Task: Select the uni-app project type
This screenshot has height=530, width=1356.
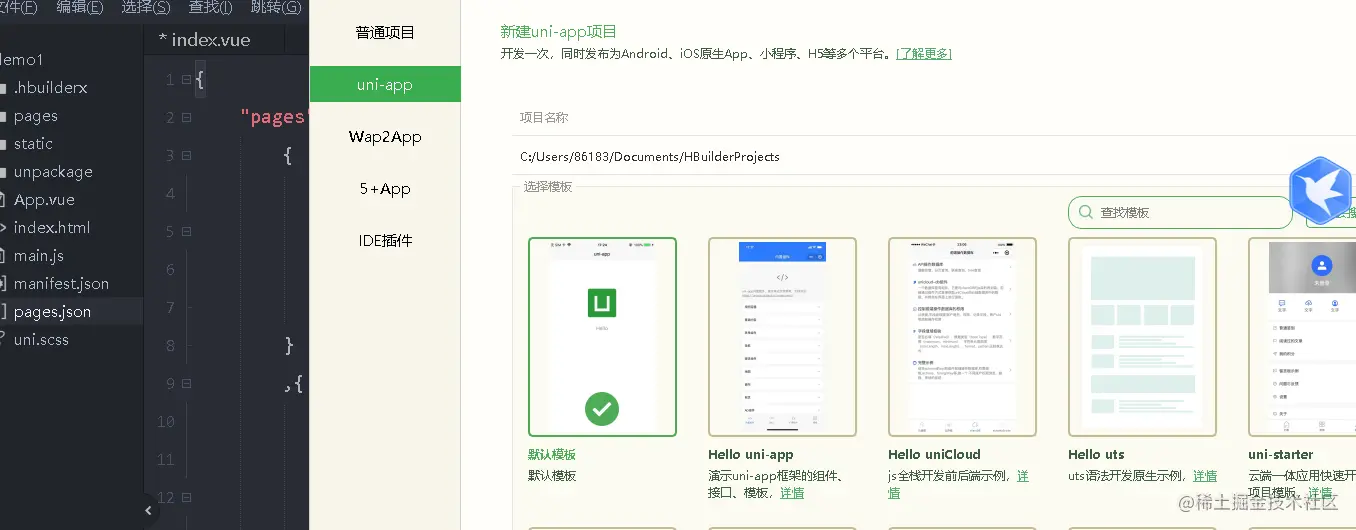Action: point(385,84)
